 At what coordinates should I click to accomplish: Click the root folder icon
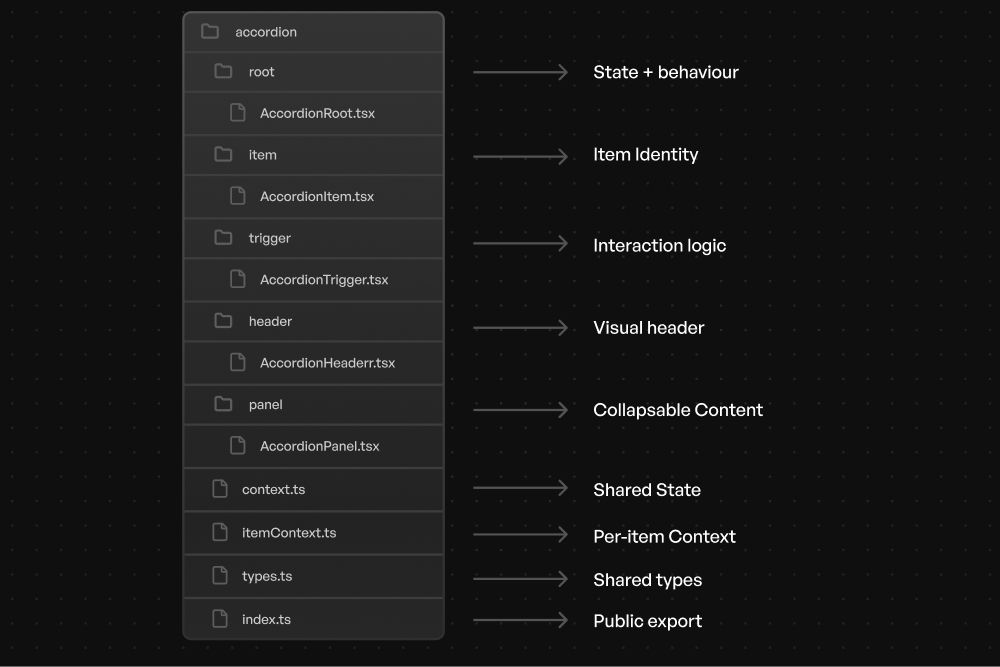(x=223, y=72)
